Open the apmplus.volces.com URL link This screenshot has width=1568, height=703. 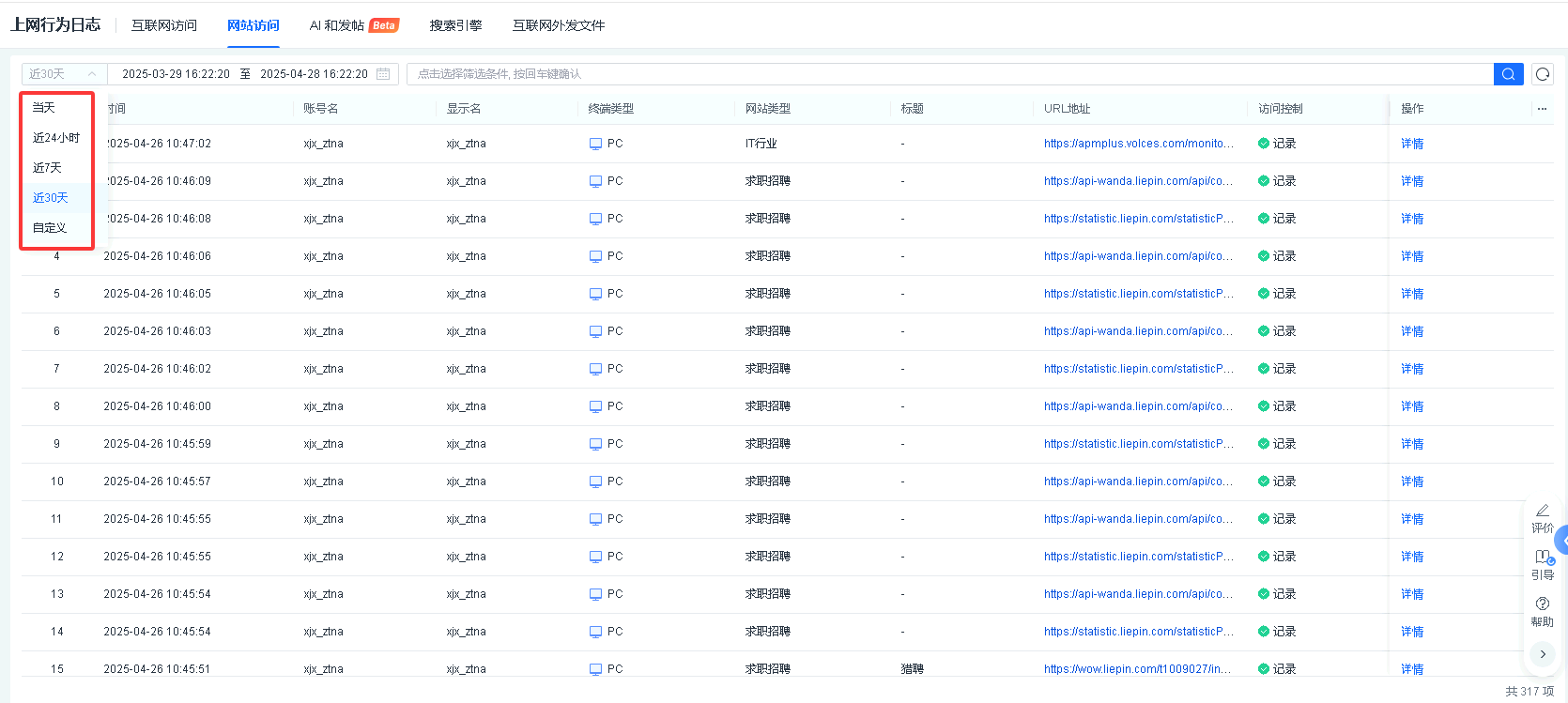1138,144
